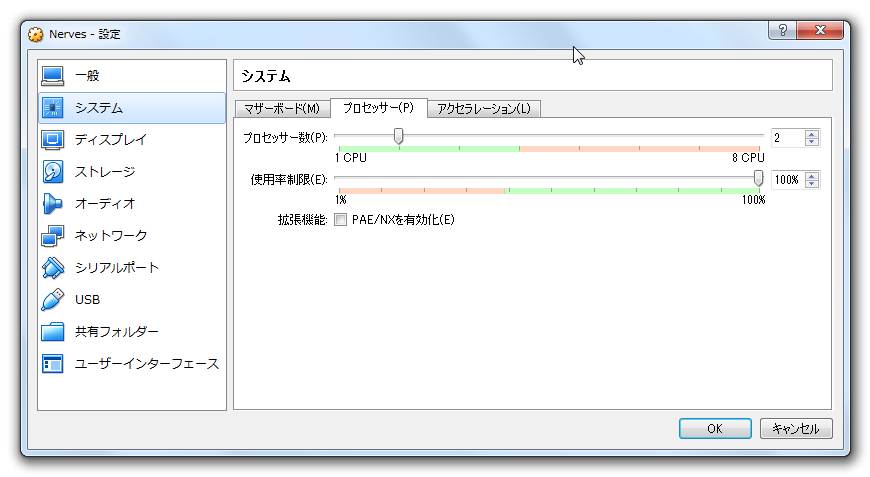Click the Shared Folders (共有フォルダー) folder icon
The width and height of the screenshot is (870, 477).
pos(53,332)
